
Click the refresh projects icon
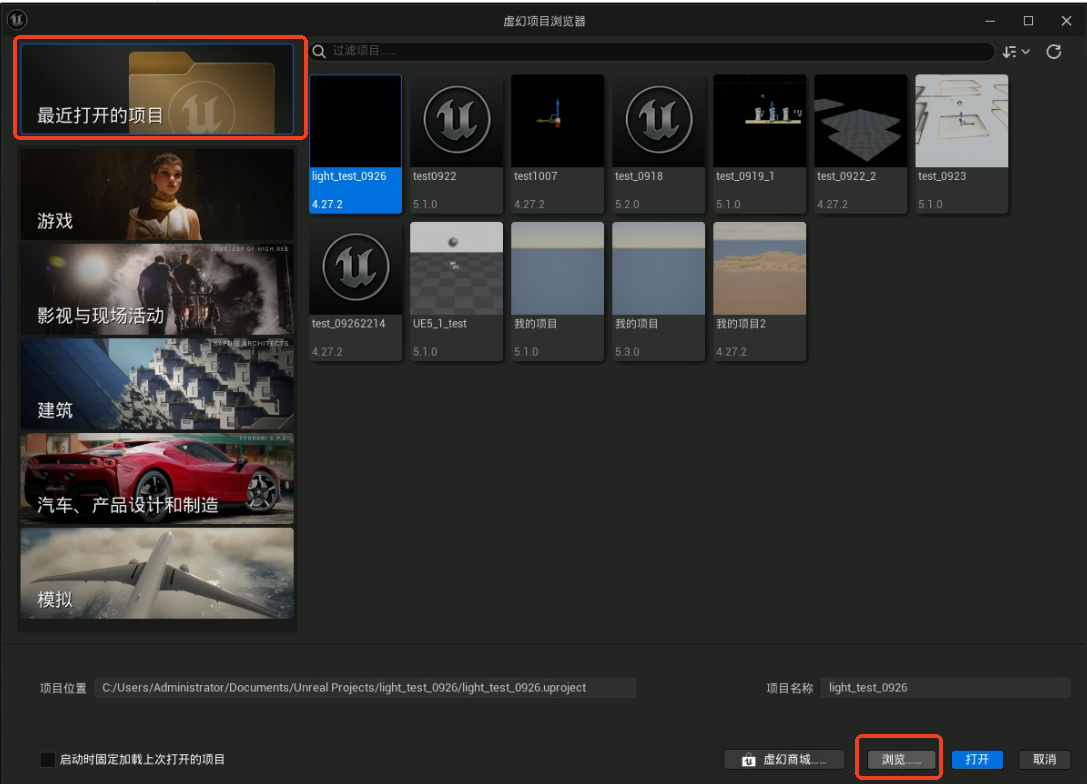click(1053, 52)
